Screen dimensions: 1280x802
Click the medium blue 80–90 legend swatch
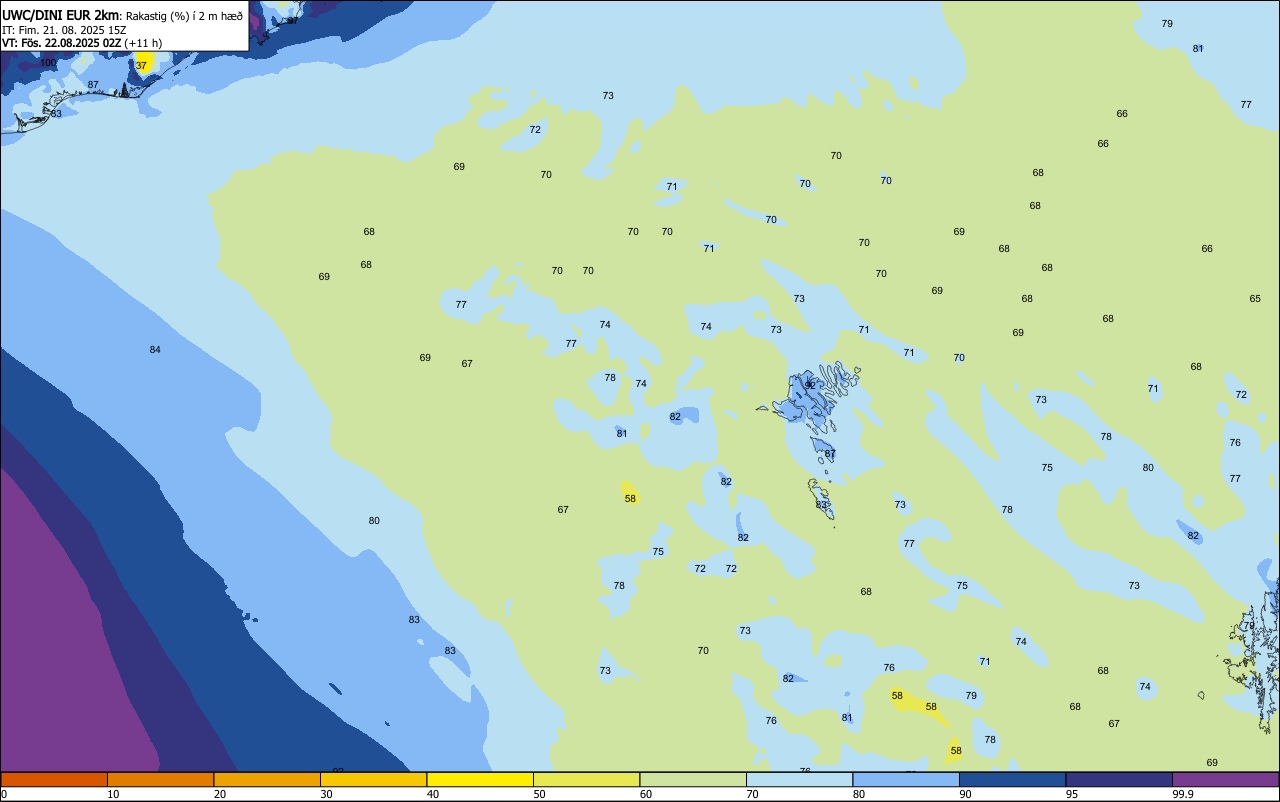coord(906,779)
